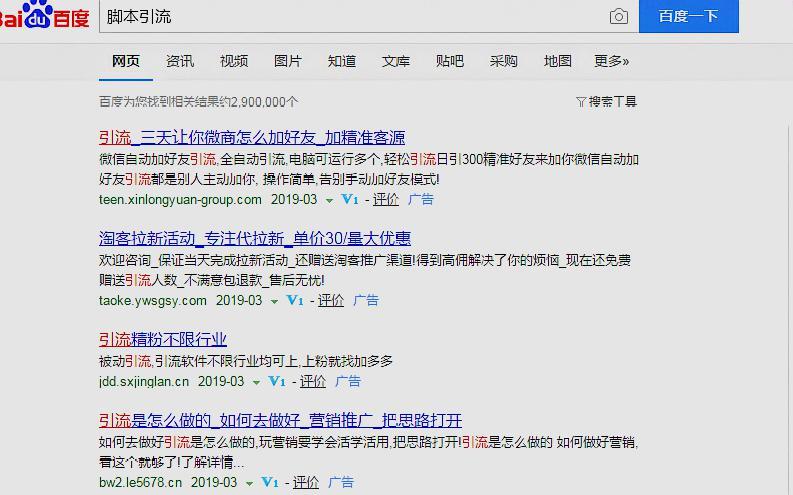
Task: Click description starting 欢迎咨询_保证当天完成拉新活动
Action: (x=365, y=271)
